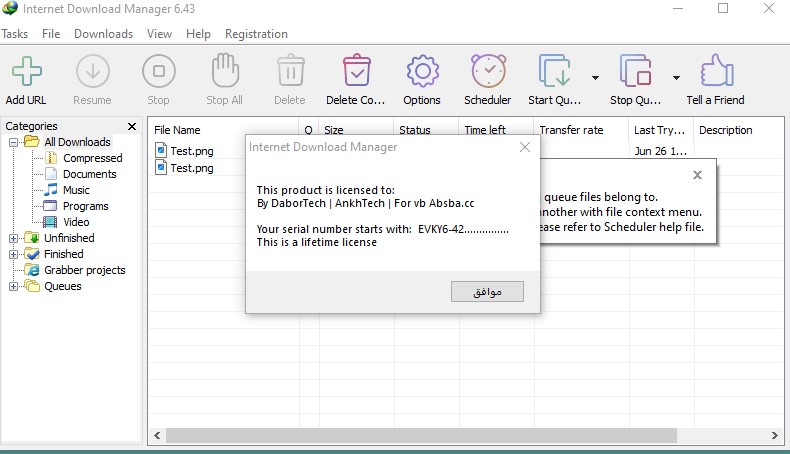Click the Stop Queue icon
790x454 pixels.
click(x=635, y=71)
